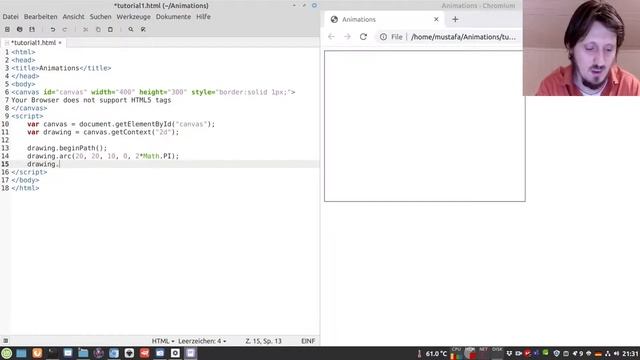Open the terminal from the taskbar
This screenshot has height=360, width=640.
52,353
